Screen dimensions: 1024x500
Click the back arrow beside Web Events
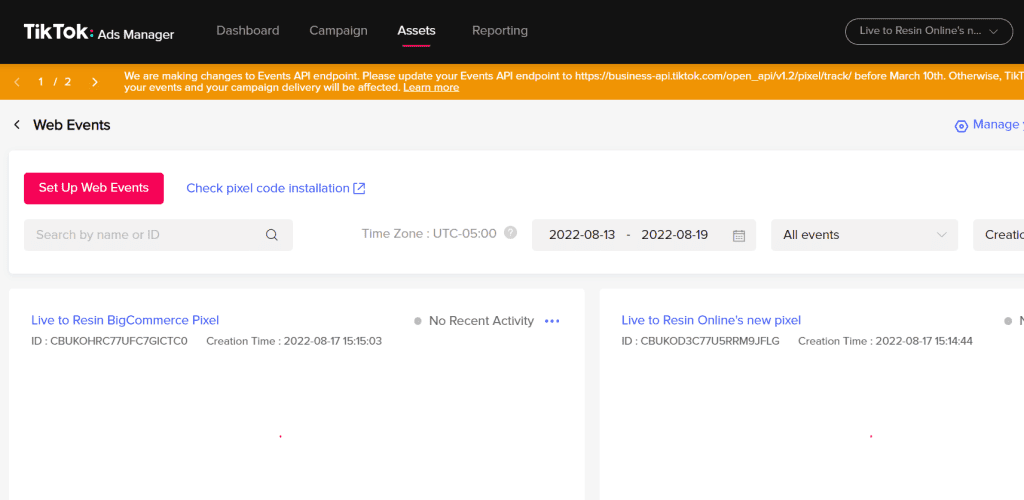tap(17, 125)
